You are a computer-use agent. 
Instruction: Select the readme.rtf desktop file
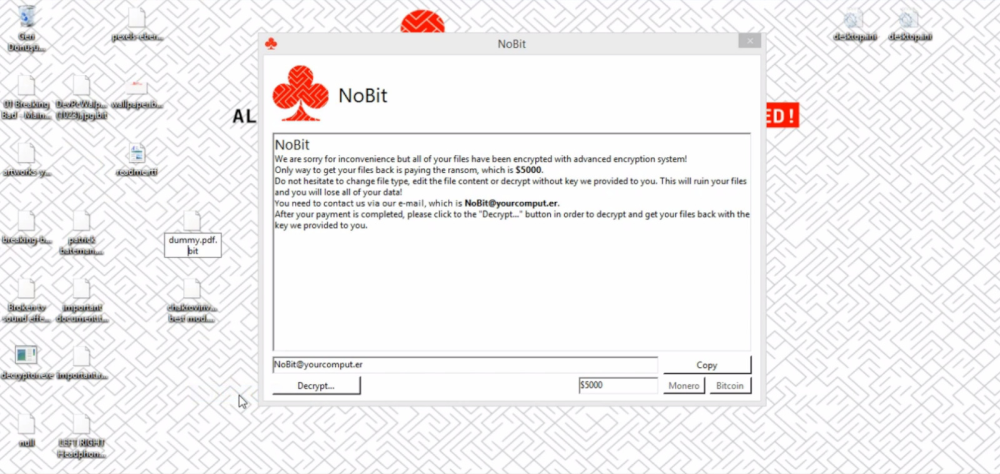click(x=137, y=155)
